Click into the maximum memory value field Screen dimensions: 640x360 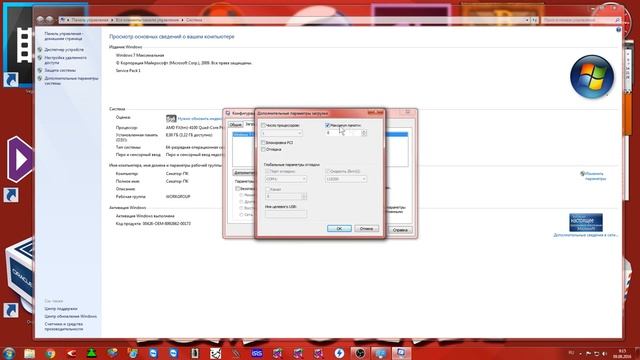coord(343,133)
